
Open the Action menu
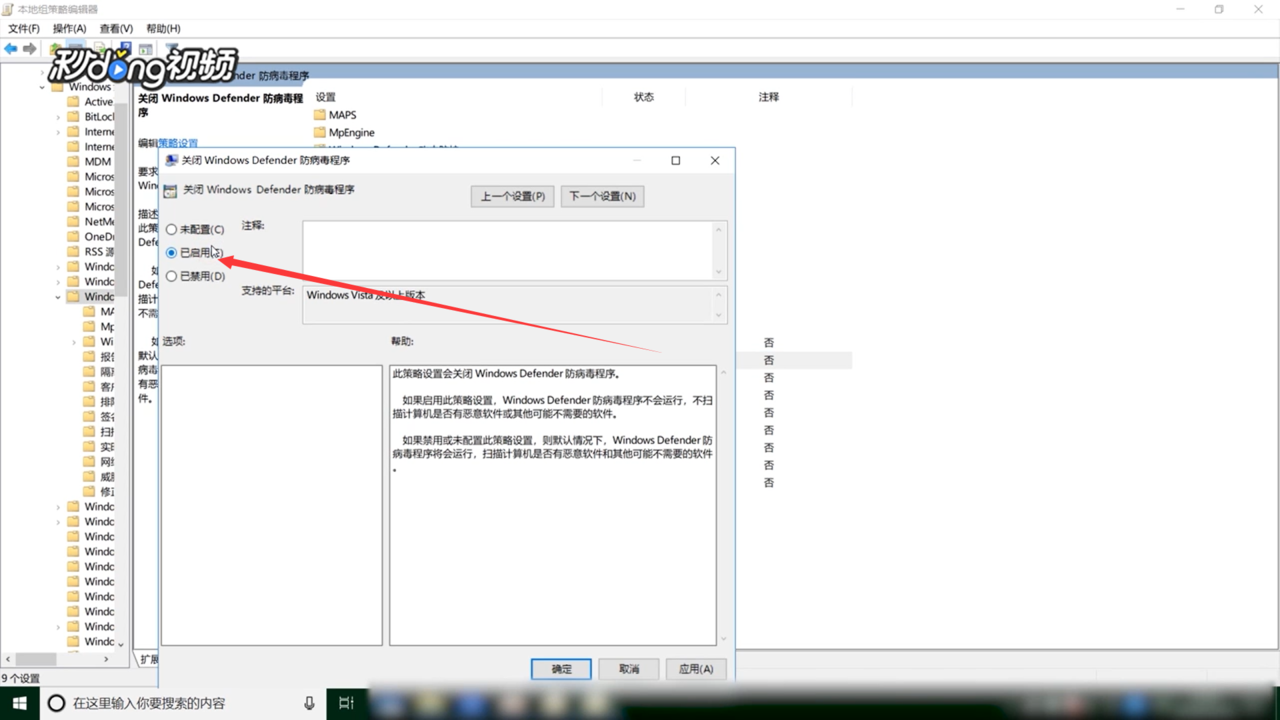(x=69, y=29)
